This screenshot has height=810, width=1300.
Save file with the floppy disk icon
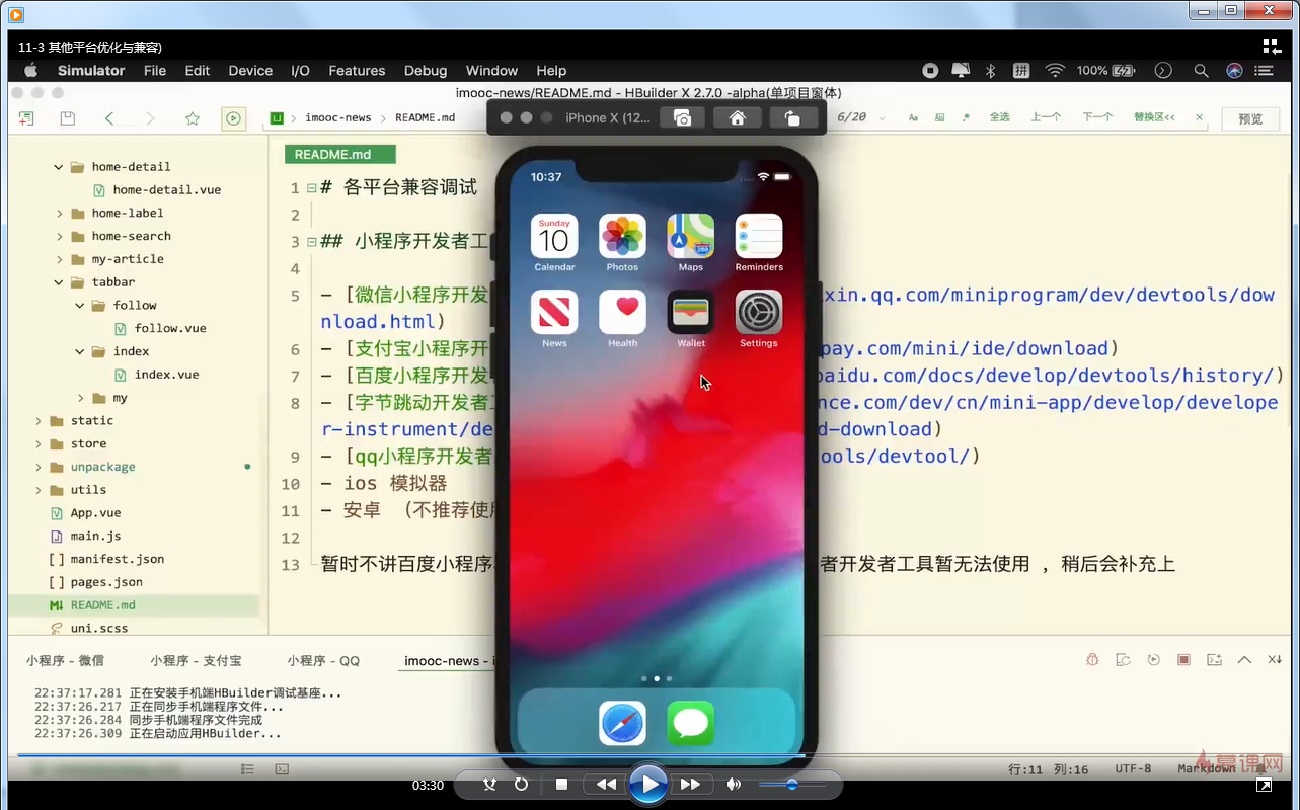(67, 118)
